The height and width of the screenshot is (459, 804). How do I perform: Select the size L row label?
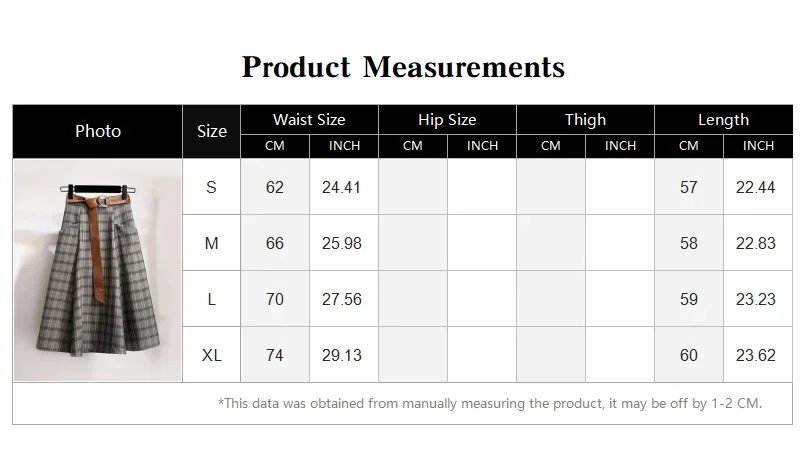click(x=211, y=299)
